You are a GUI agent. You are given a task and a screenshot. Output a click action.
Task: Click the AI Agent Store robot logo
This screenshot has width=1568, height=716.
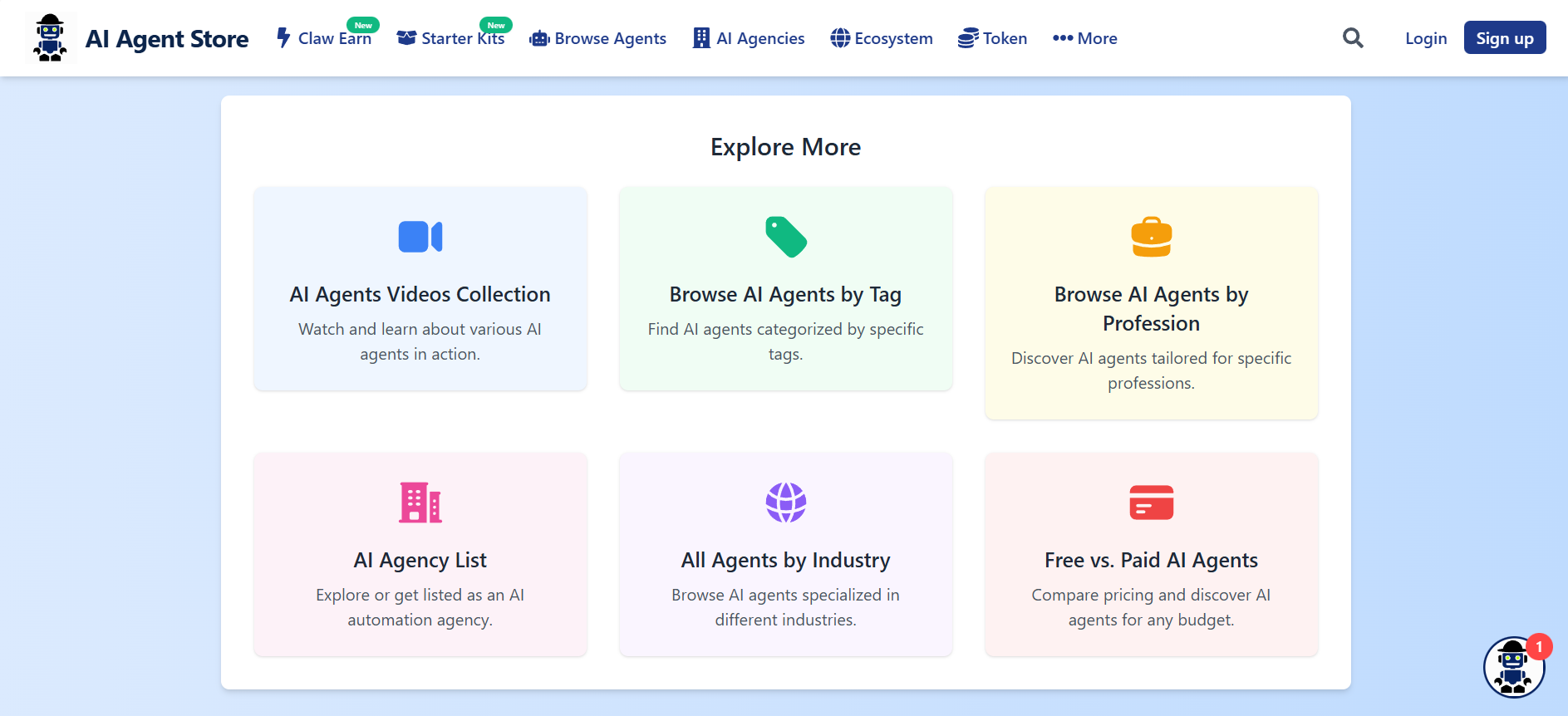pos(51,38)
